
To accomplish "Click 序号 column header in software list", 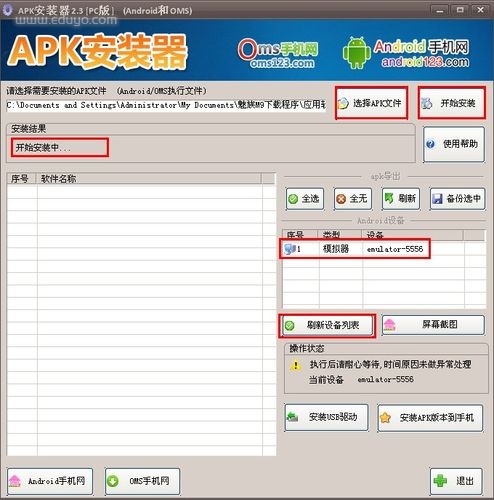I will (21, 179).
